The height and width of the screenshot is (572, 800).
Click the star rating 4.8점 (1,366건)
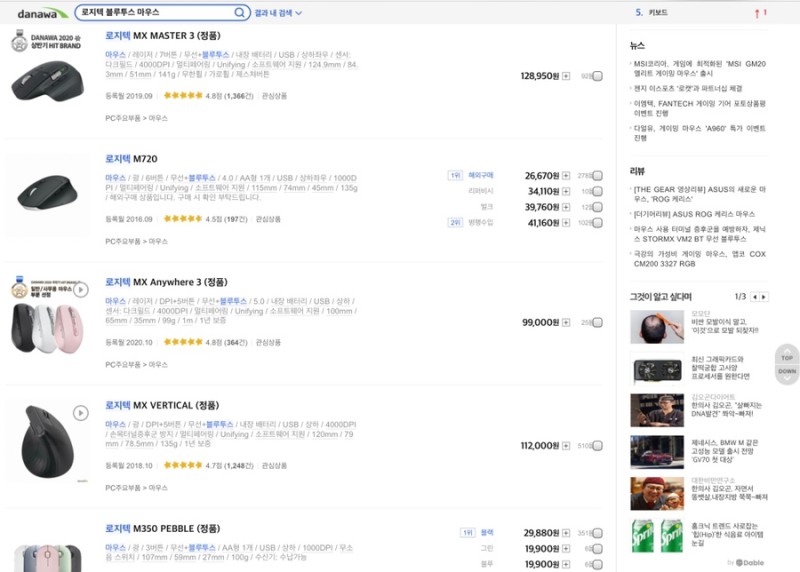pos(209,96)
